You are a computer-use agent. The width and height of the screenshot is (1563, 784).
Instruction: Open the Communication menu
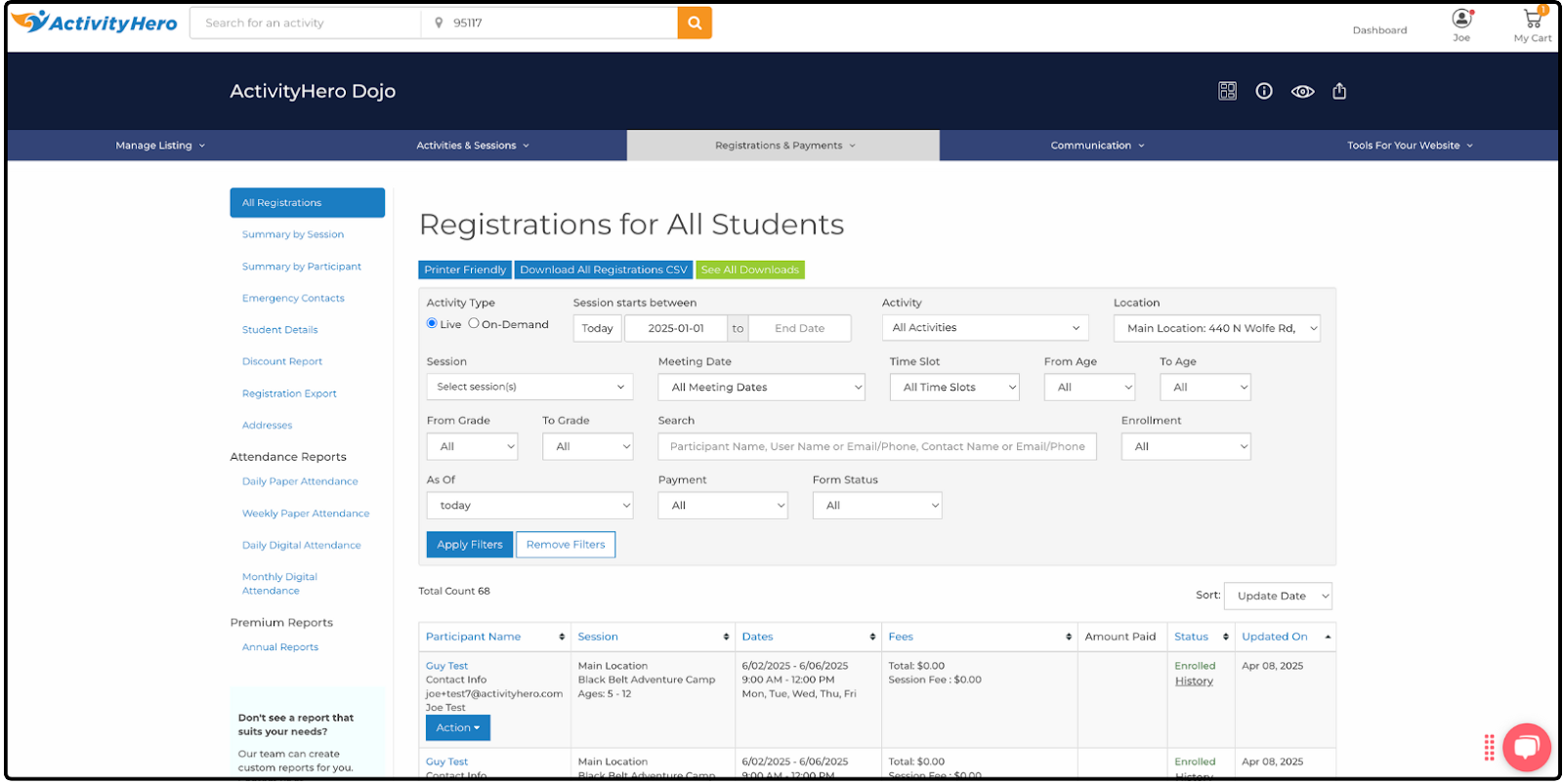point(1097,145)
